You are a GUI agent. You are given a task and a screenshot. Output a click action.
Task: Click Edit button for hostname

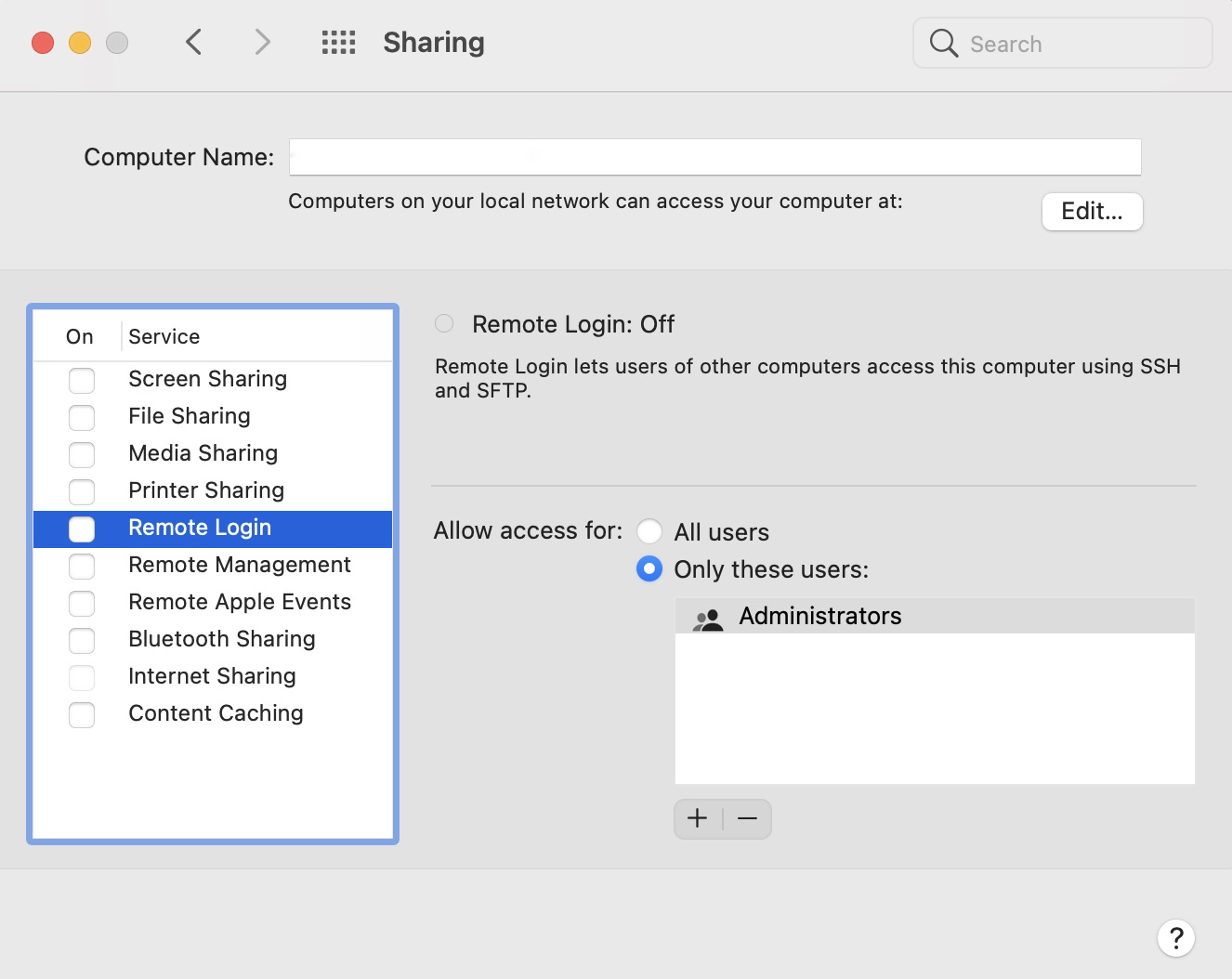point(1092,211)
